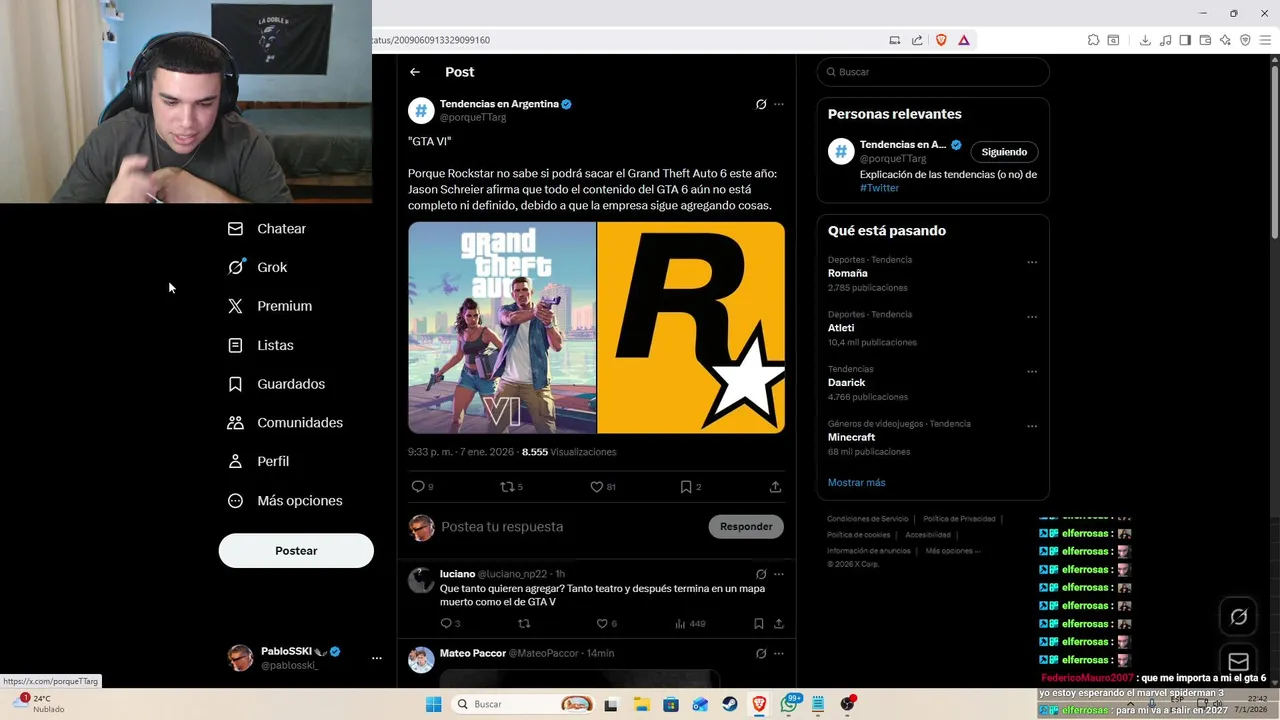Click the Grok icon on Mateo Paccor's reply
The width and height of the screenshot is (1280, 720).
[761, 653]
